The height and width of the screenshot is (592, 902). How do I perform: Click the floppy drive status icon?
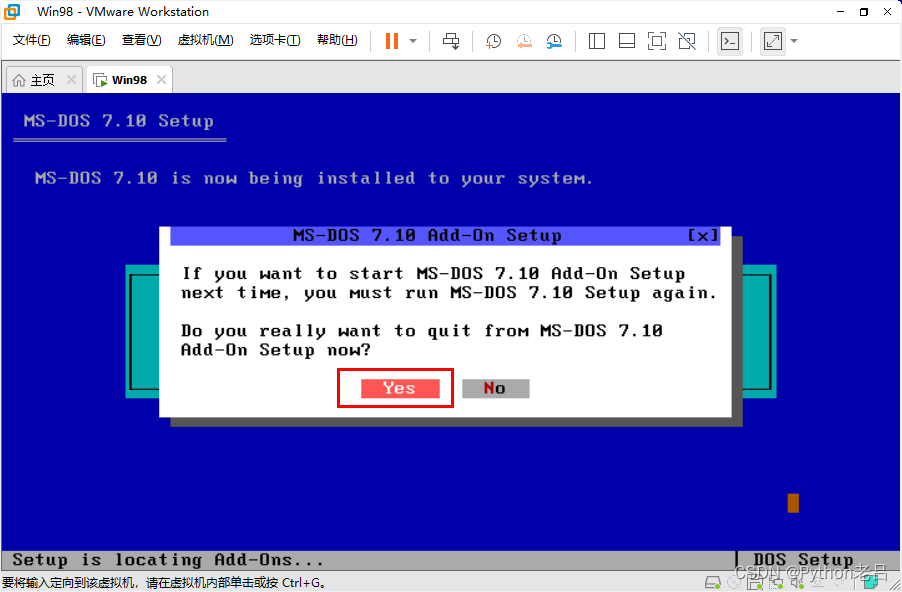pos(755,582)
